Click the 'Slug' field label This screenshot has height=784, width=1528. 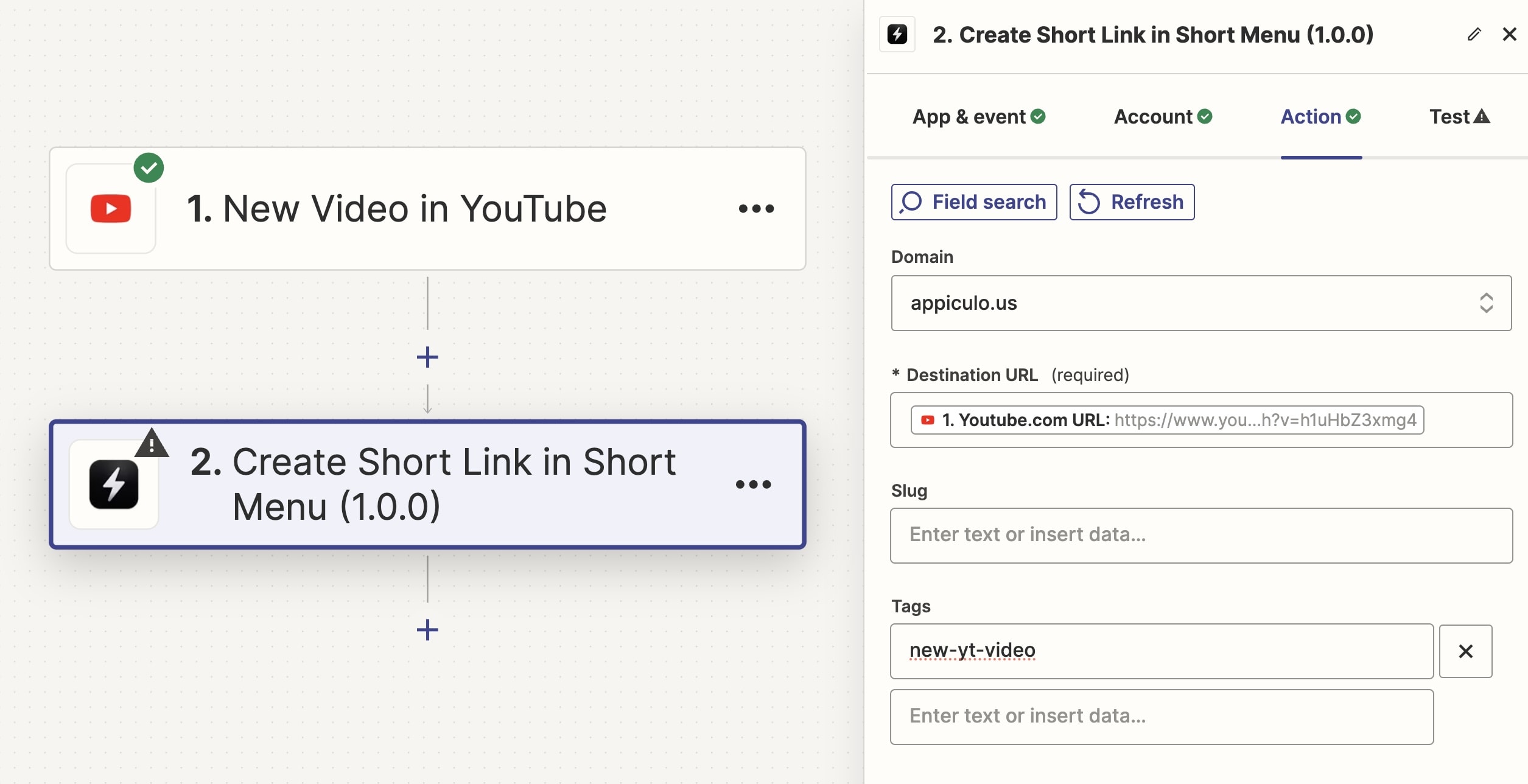909,491
